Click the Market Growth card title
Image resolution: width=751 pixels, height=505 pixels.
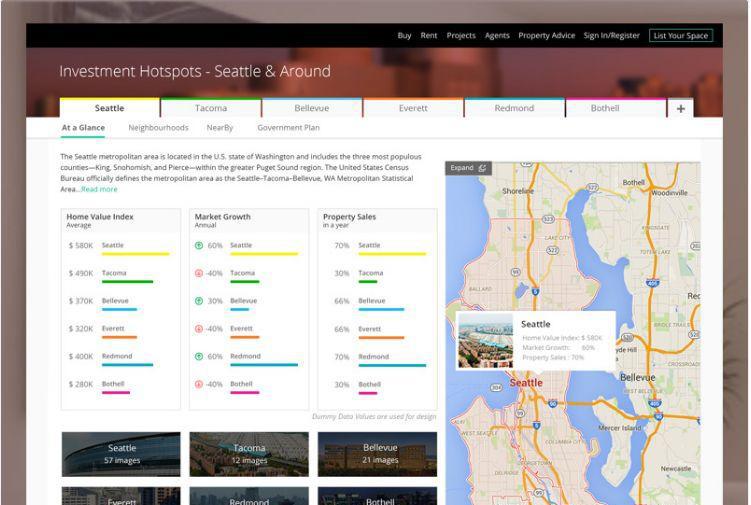point(222,217)
